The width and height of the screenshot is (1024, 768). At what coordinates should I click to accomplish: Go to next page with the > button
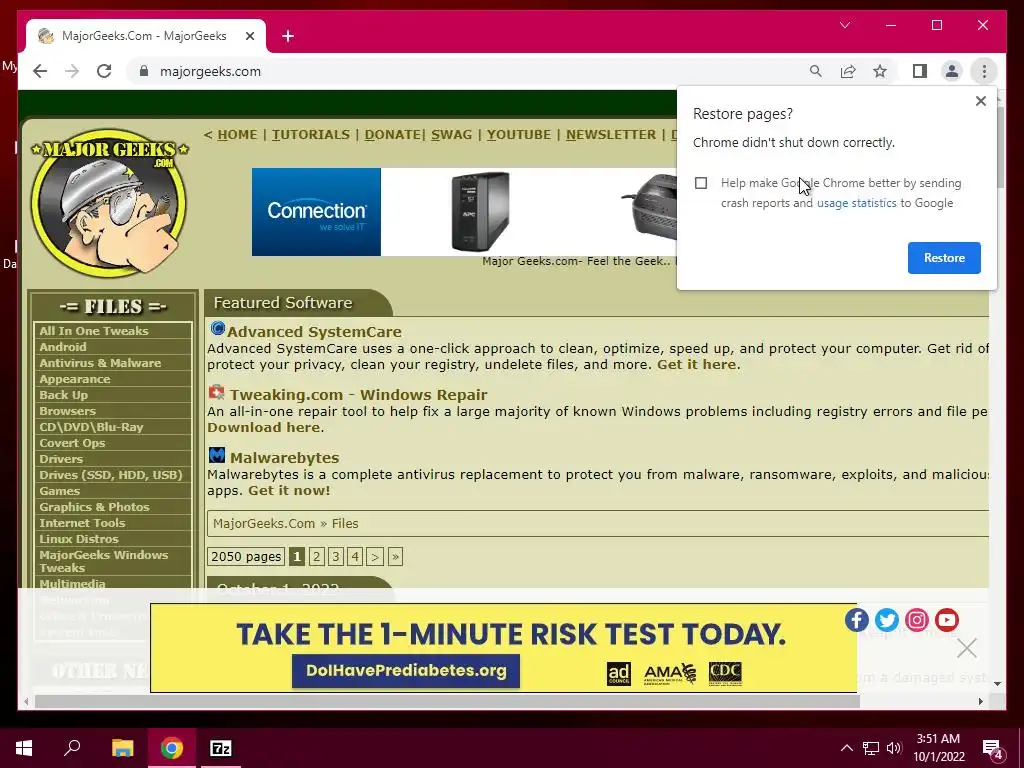click(x=374, y=556)
